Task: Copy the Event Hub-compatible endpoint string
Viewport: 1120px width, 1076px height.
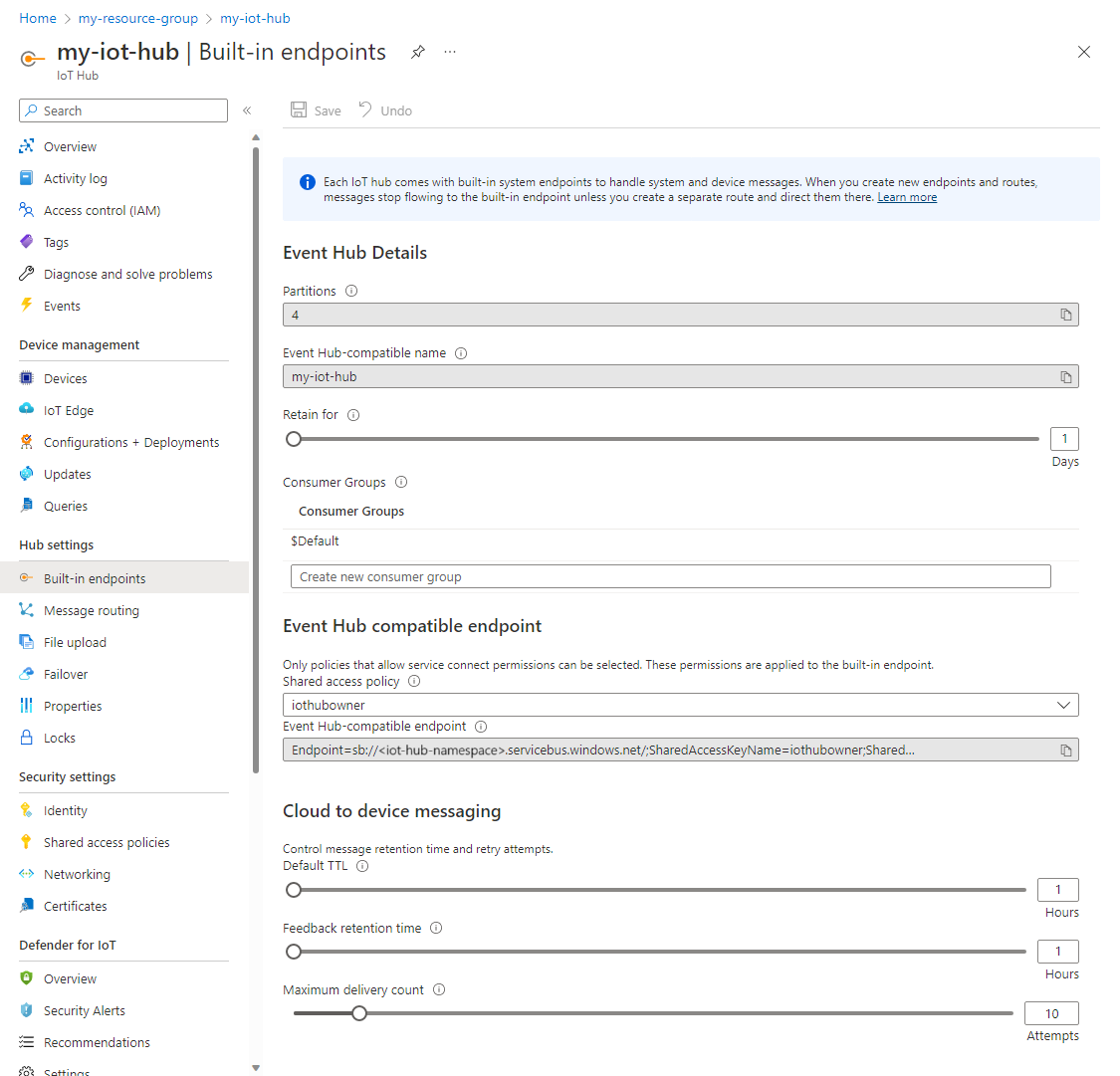Action: (1065, 751)
